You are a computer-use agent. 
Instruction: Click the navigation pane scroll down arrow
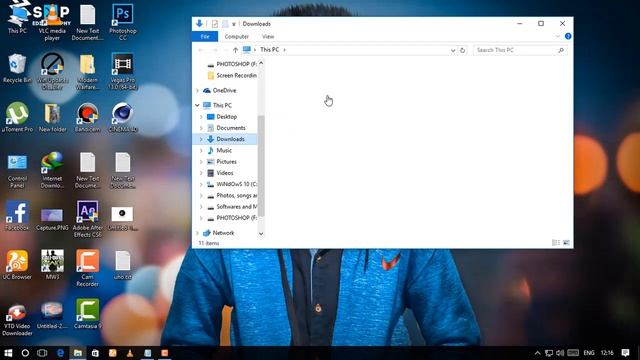click(x=261, y=234)
